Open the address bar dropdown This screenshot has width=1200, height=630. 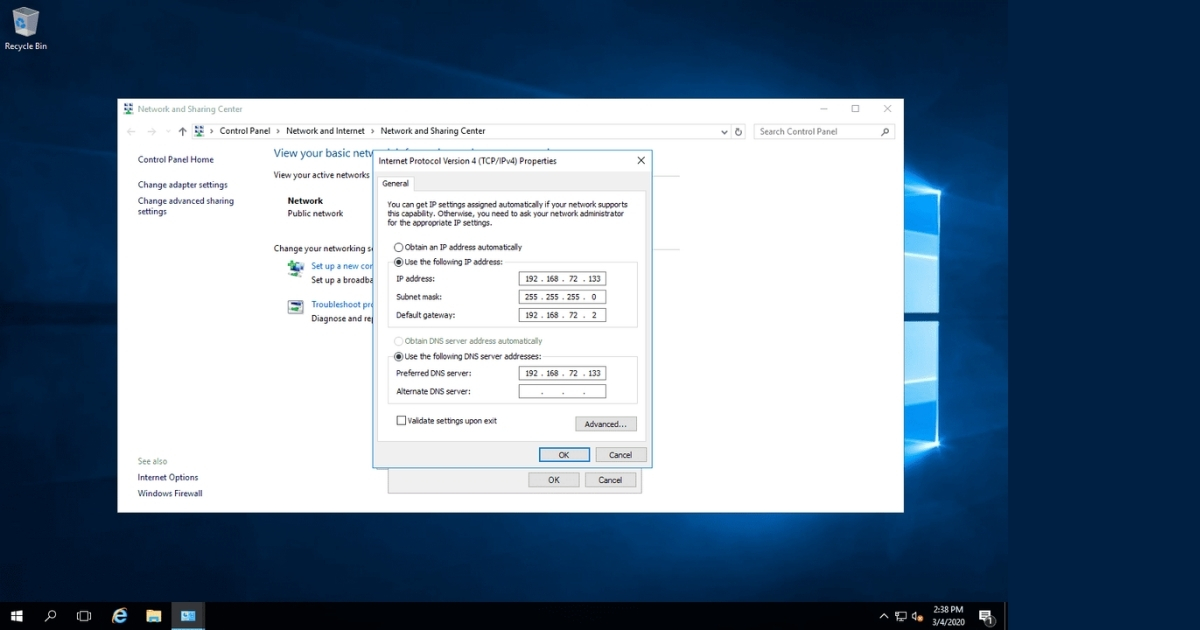click(x=723, y=131)
